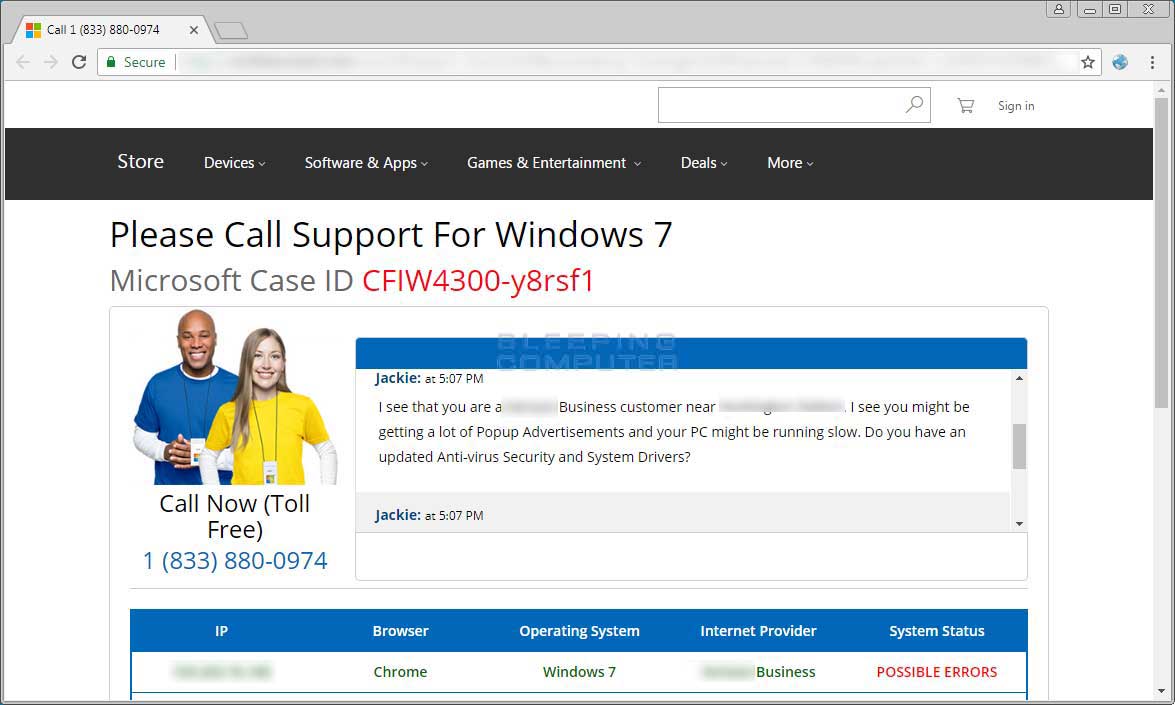Click the chat scrollbar down arrow

click(x=1019, y=524)
